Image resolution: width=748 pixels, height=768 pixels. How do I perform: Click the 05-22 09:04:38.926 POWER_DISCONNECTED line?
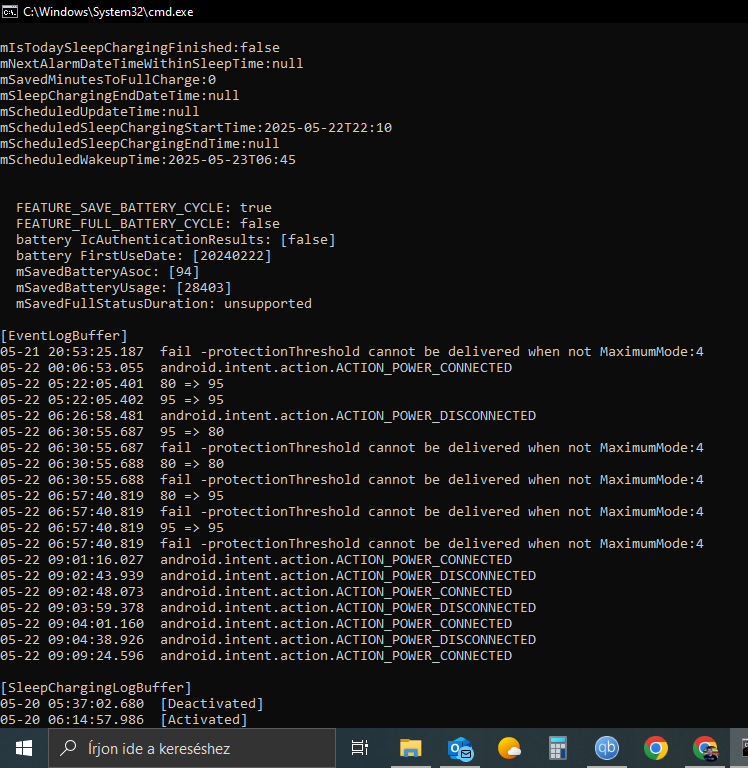(x=268, y=640)
